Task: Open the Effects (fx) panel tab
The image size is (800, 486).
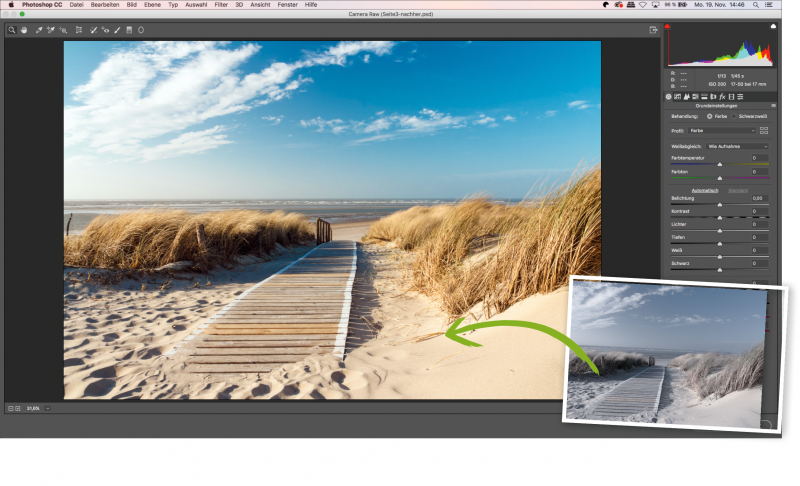Action: [722, 96]
